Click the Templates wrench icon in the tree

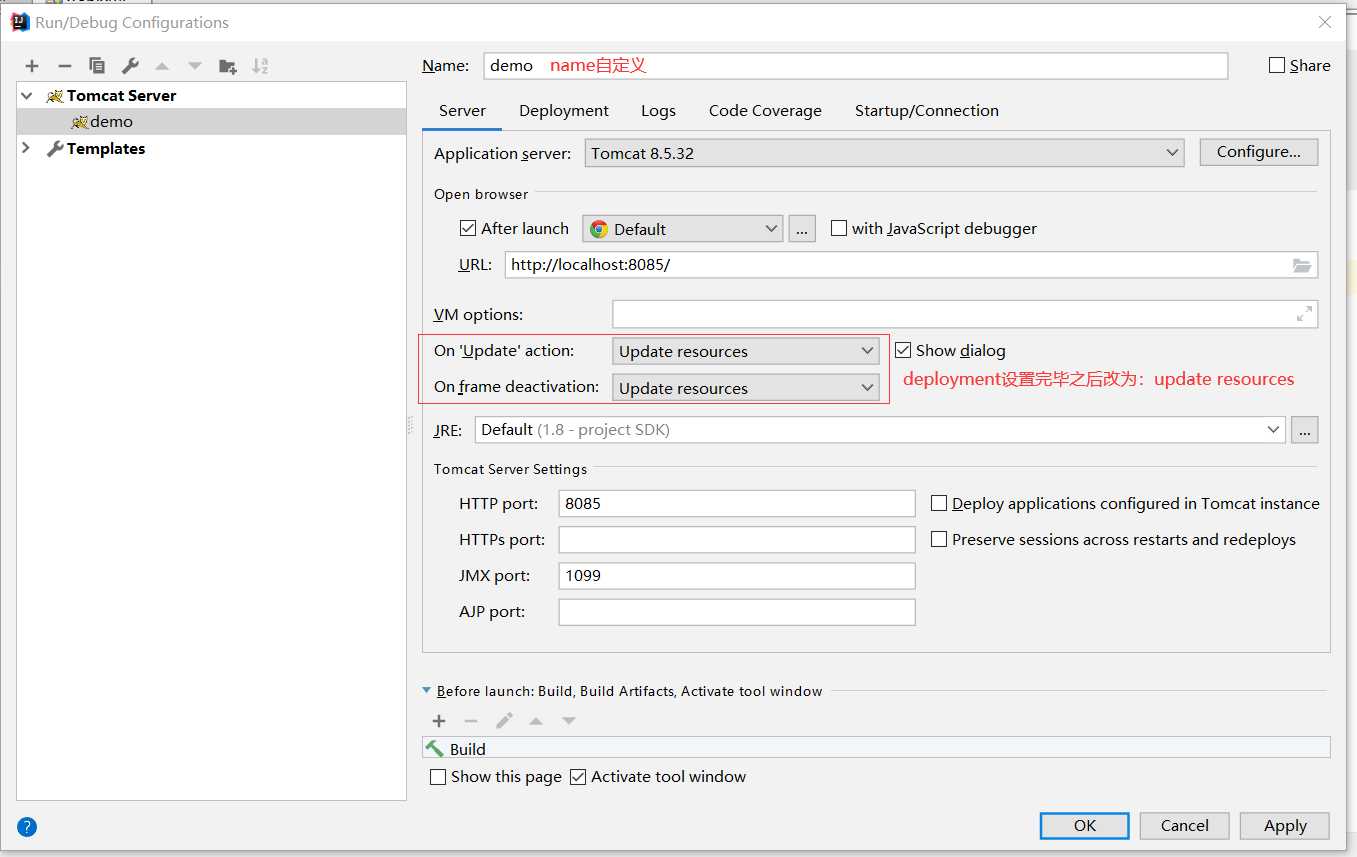click(x=55, y=149)
